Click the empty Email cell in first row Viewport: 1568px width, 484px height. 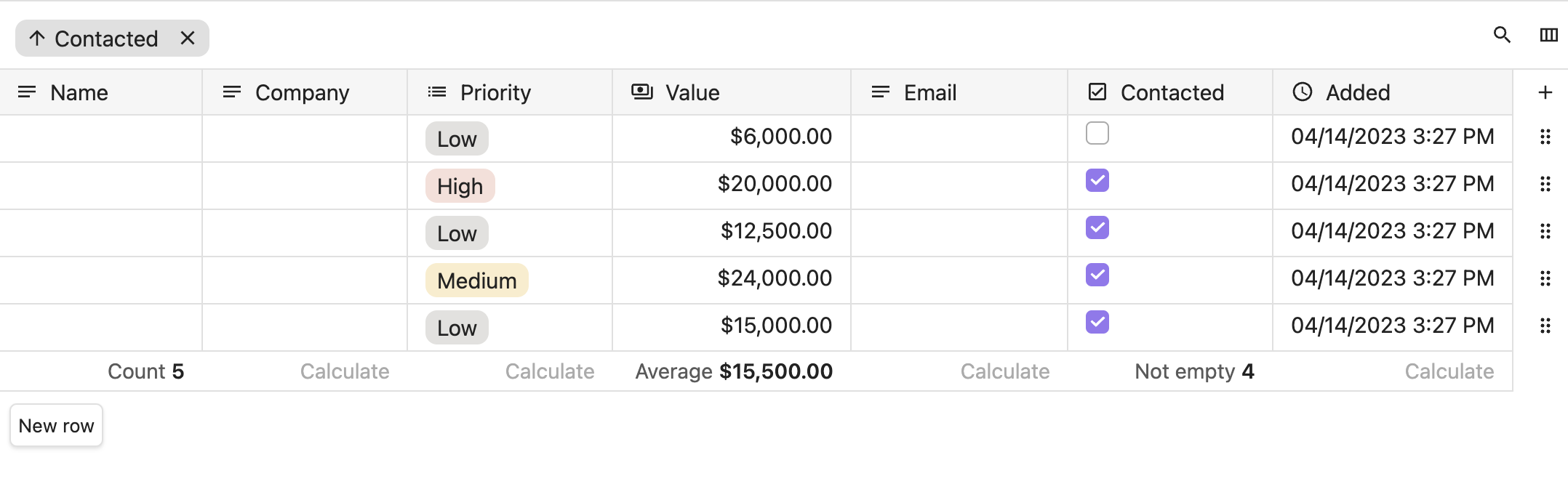point(959,137)
